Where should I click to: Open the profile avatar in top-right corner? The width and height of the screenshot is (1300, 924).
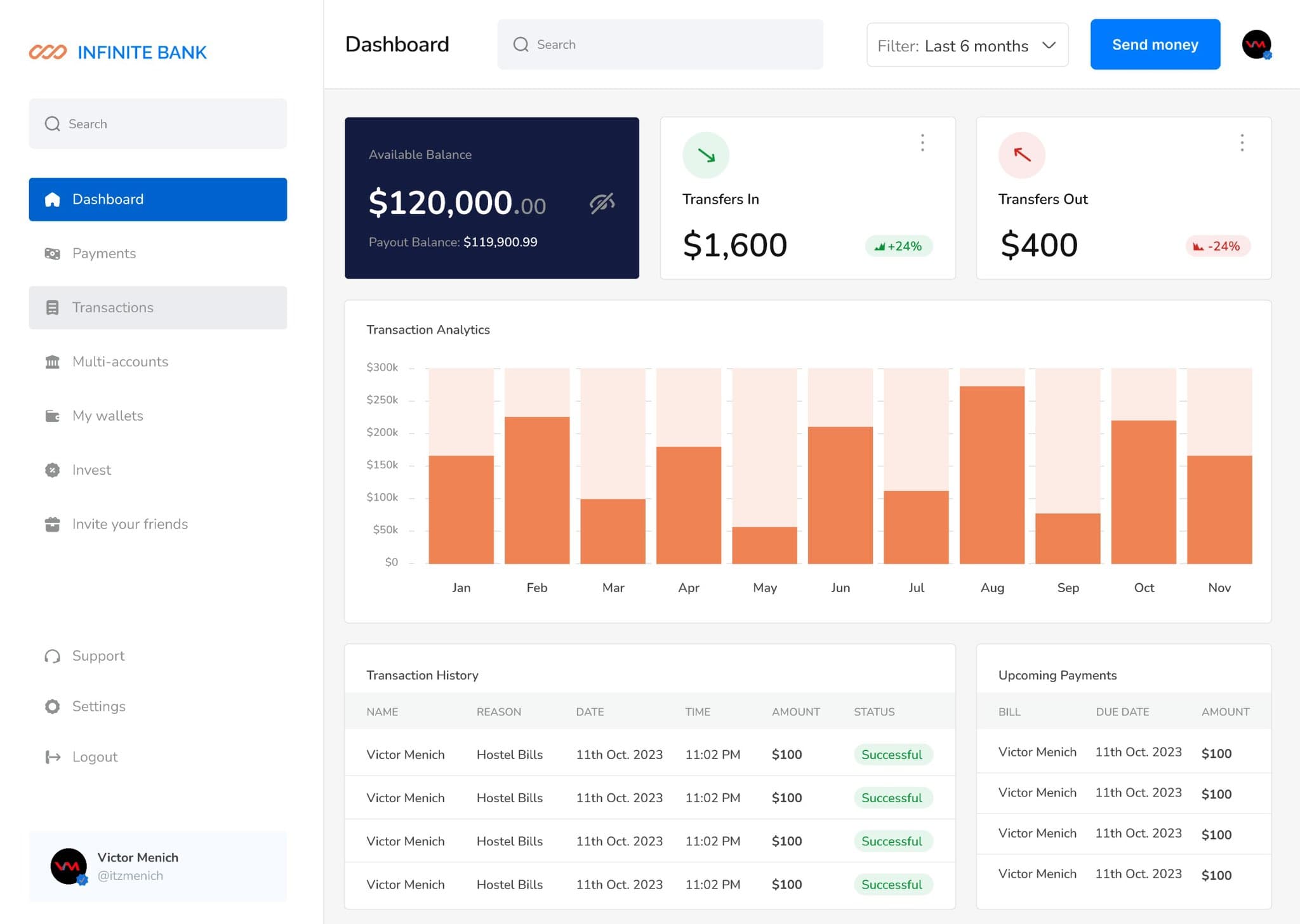click(x=1256, y=44)
